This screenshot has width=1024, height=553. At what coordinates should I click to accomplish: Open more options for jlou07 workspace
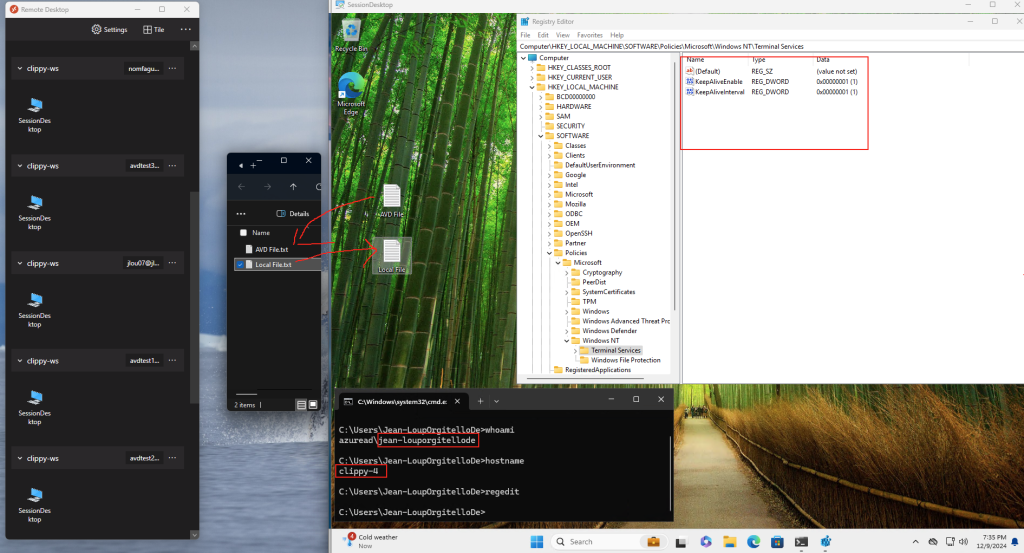tap(172, 263)
